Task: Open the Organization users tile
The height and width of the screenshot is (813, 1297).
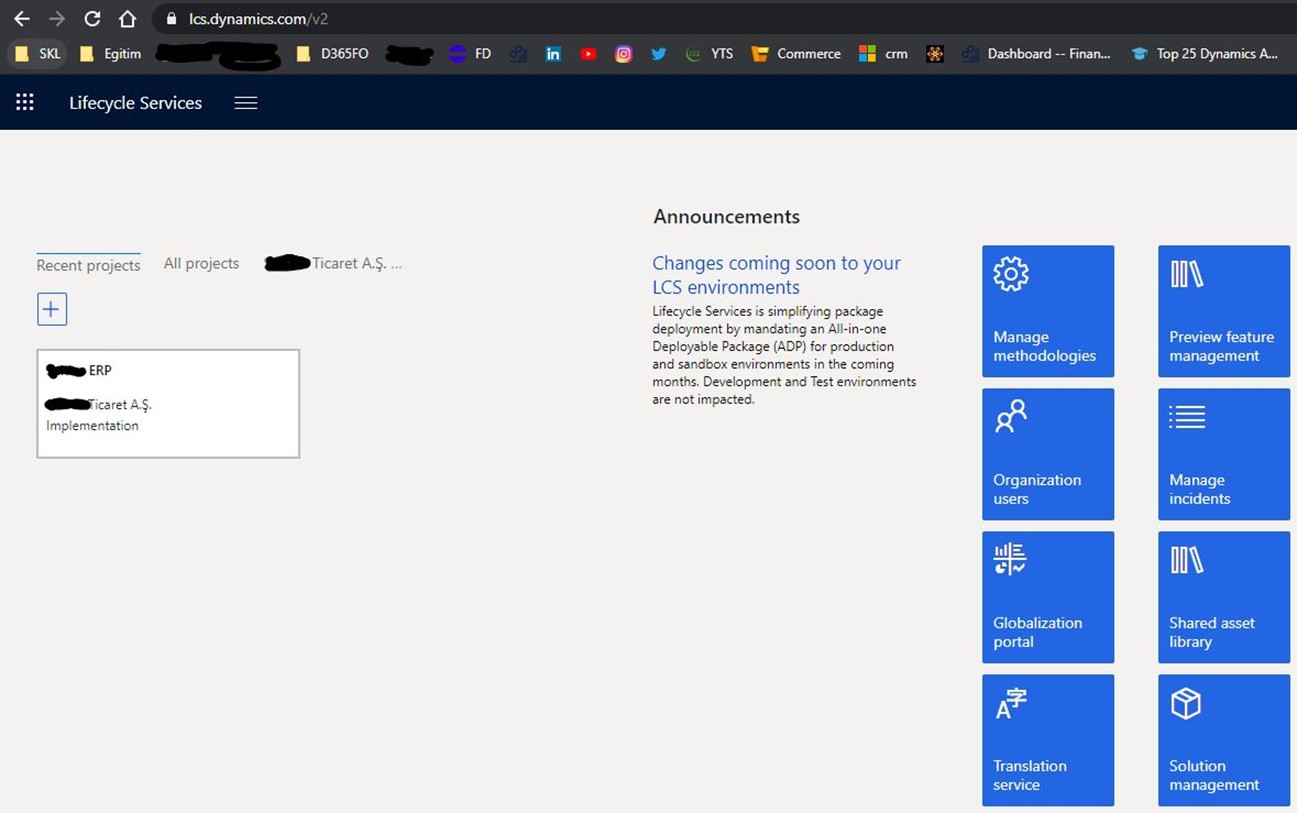Action: click(x=1048, y=454)
